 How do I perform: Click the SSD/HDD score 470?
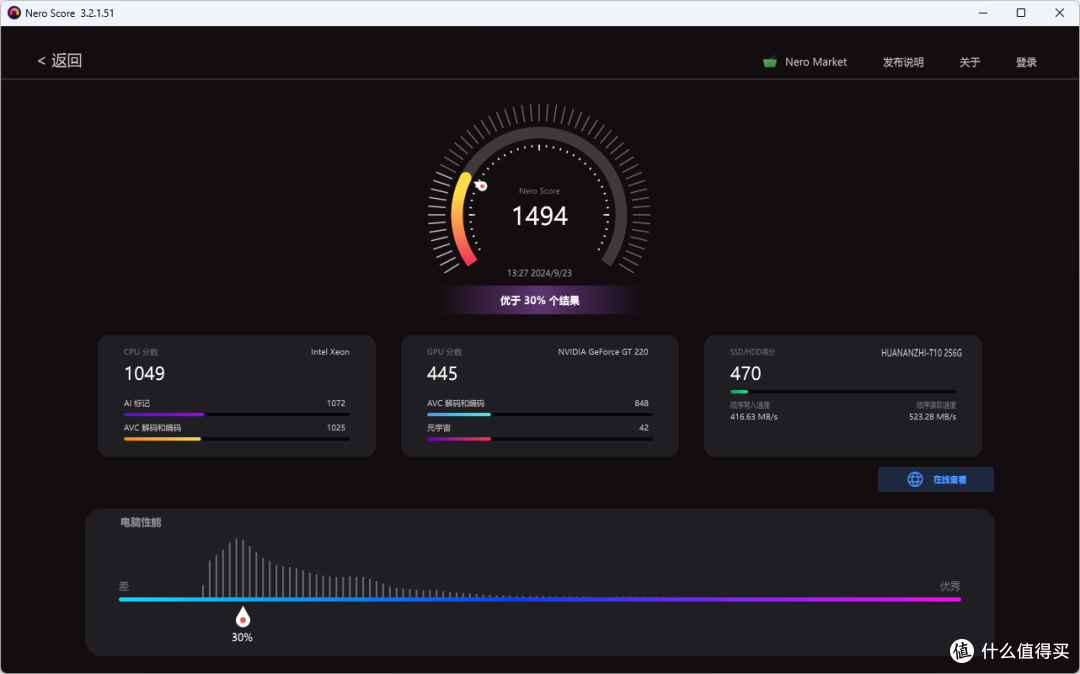(745, 373)
